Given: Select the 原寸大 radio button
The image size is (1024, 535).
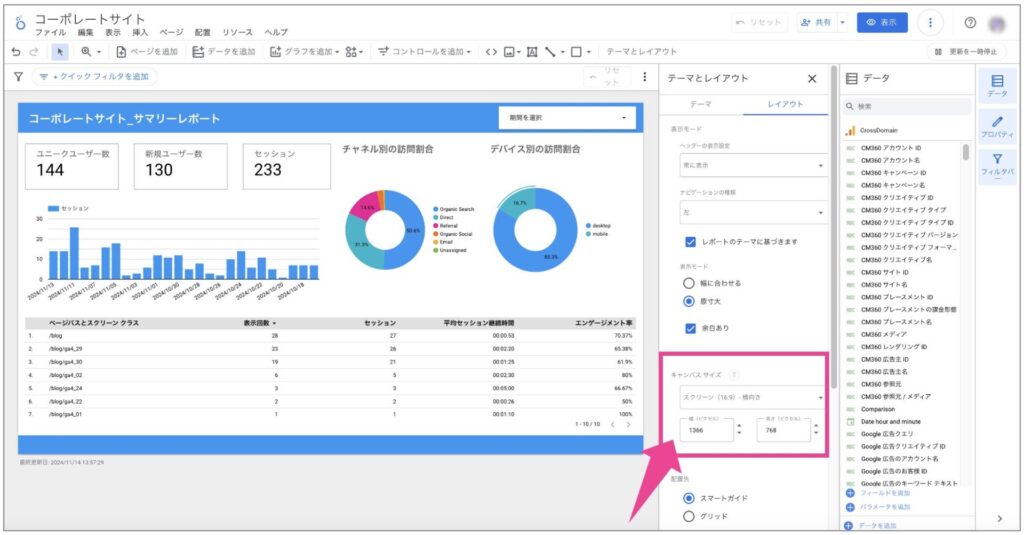Looking at the screenshot, I should click(688, 302).
